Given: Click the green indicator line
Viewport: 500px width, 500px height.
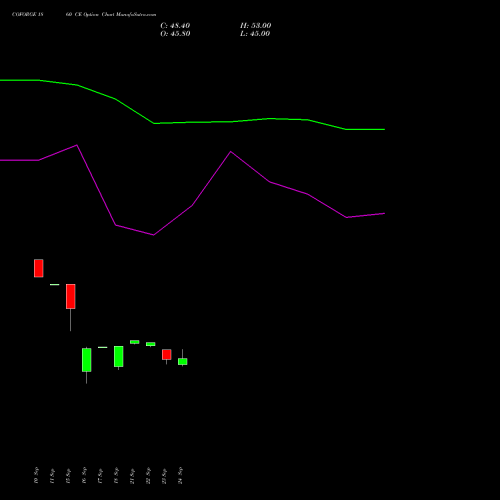Looking at the screenshot, I should tap(192, 122).
